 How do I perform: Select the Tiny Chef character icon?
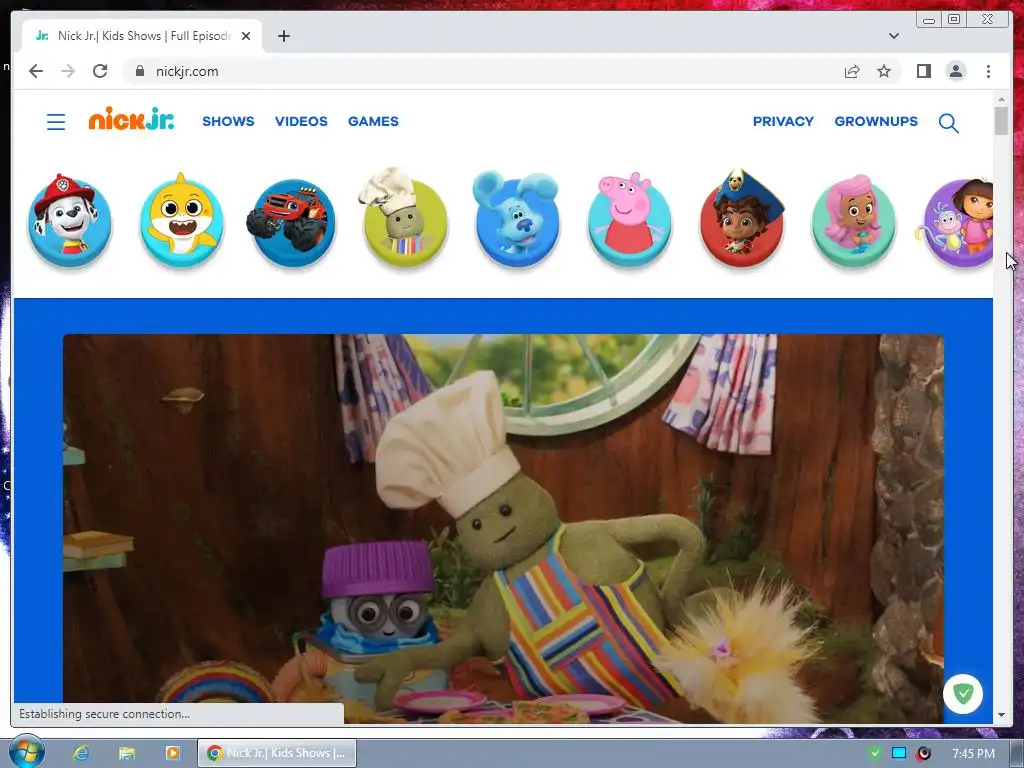(404, 218)
